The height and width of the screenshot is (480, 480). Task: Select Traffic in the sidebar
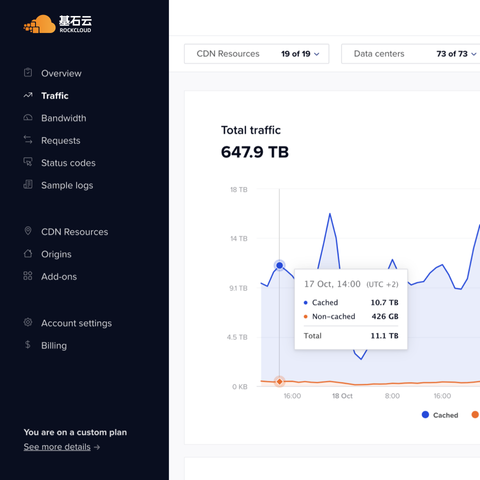pos(55,96)
